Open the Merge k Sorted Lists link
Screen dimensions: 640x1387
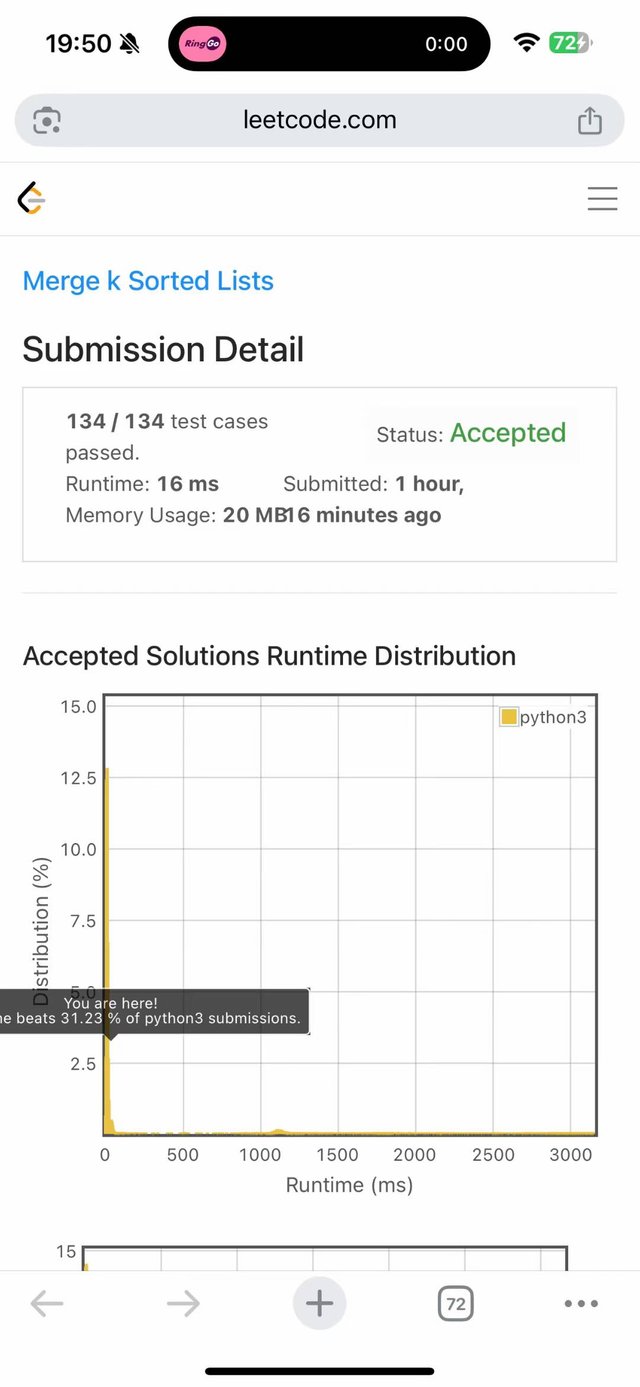click(x=148, y=281)
